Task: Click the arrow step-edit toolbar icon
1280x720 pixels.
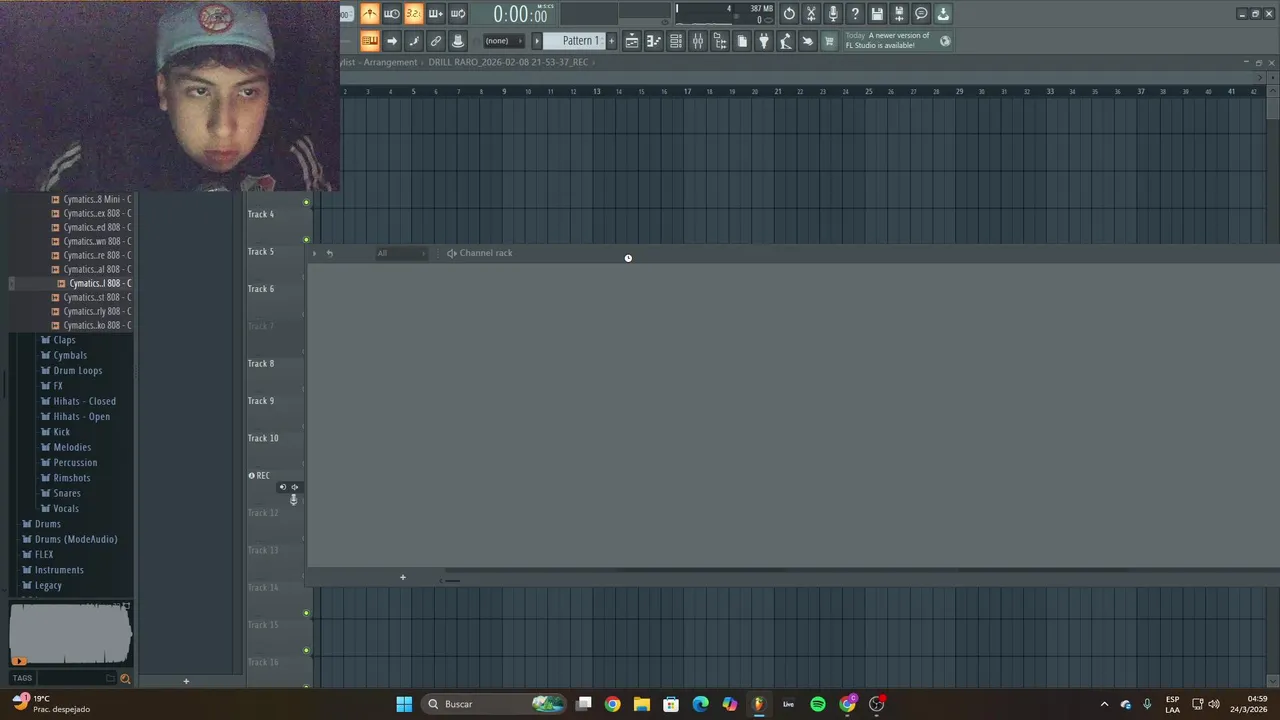Action: pyautogui.click(x=392, y=41)
